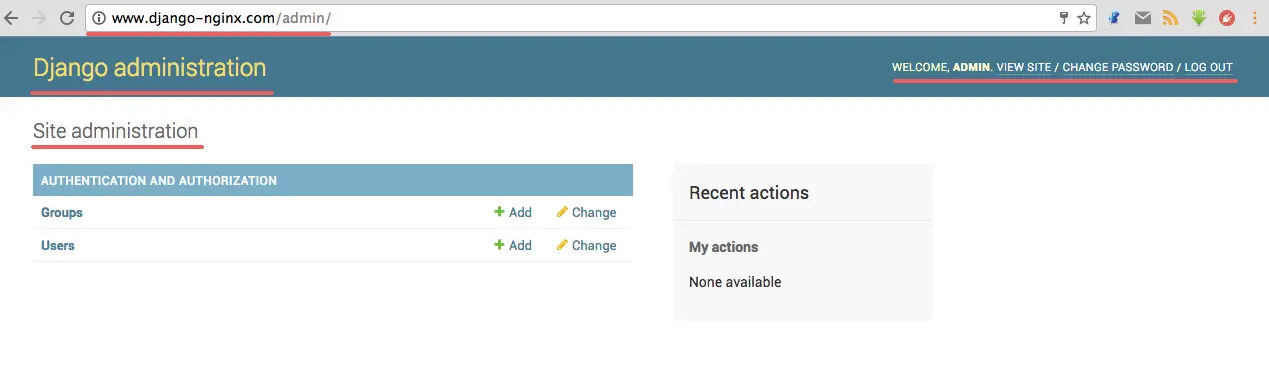Click the Site administration heading
The image size is (1269, 387).
(116, 131)
